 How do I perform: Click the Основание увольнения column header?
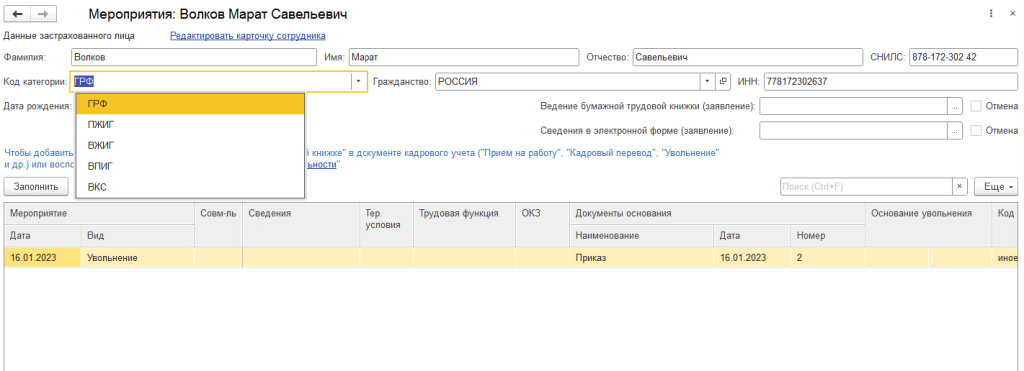coord(928,224)
